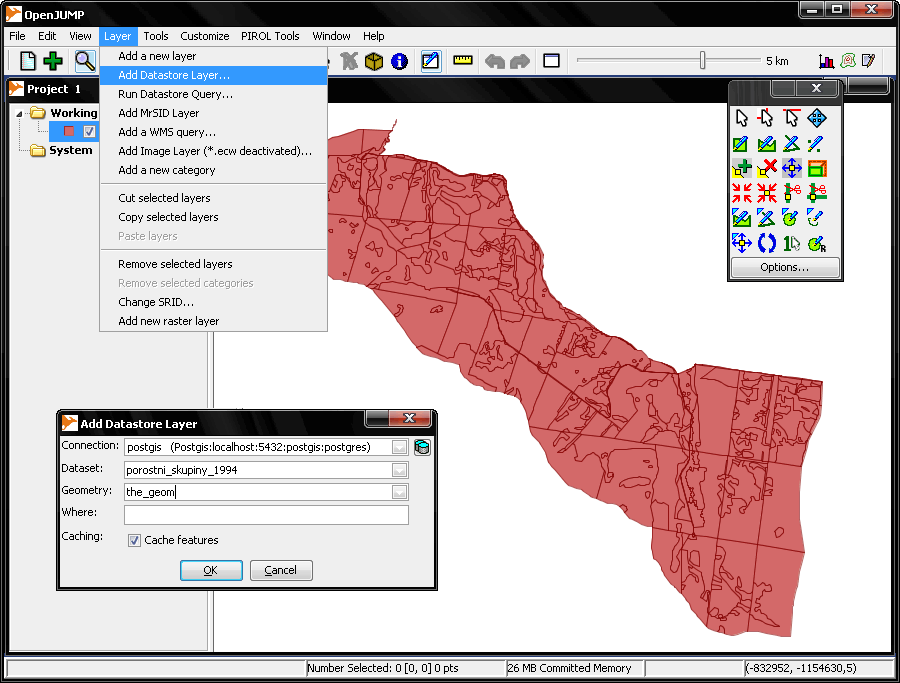Select the Draw Rectangle pencil tool
Screen dimensions: 900x683
742,143
